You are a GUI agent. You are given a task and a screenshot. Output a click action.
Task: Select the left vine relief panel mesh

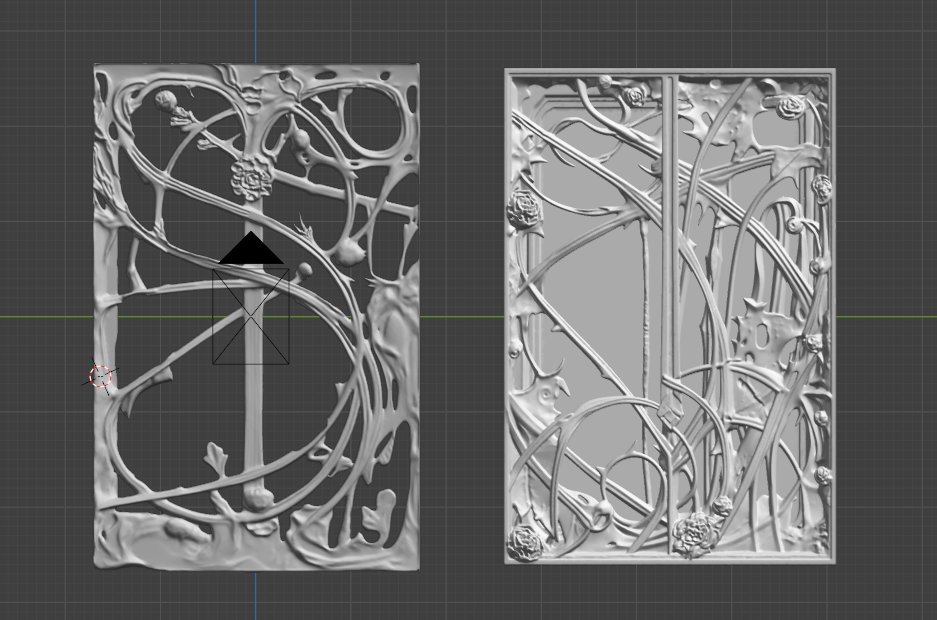click(x=256, y=317)
